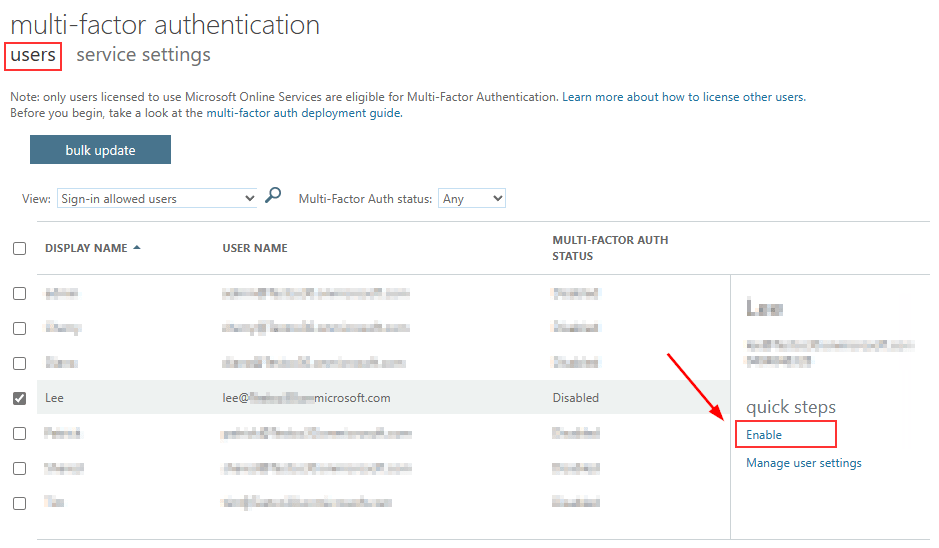Open Learn more about licensing link
Viewport: 939px width, 548px height.
(x=683, y=97)
